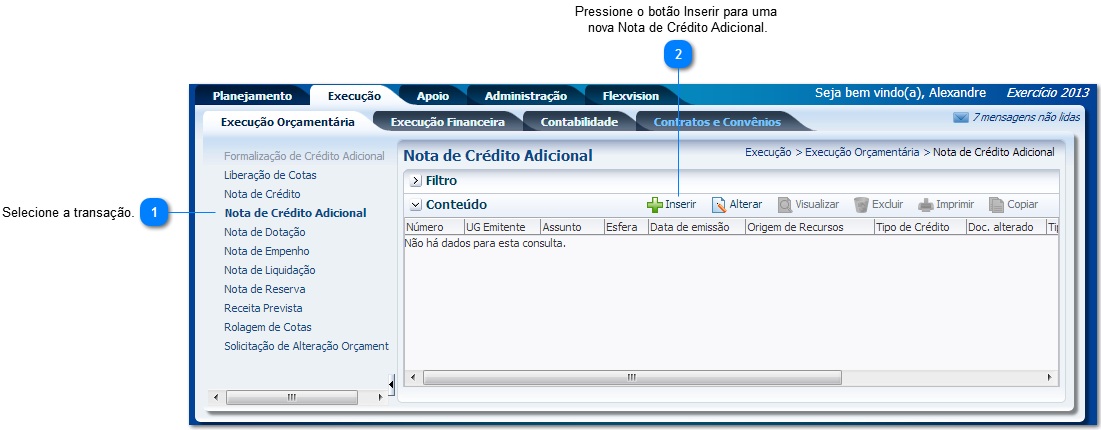Select the Execução Financeira subtab

pos(447,122)
